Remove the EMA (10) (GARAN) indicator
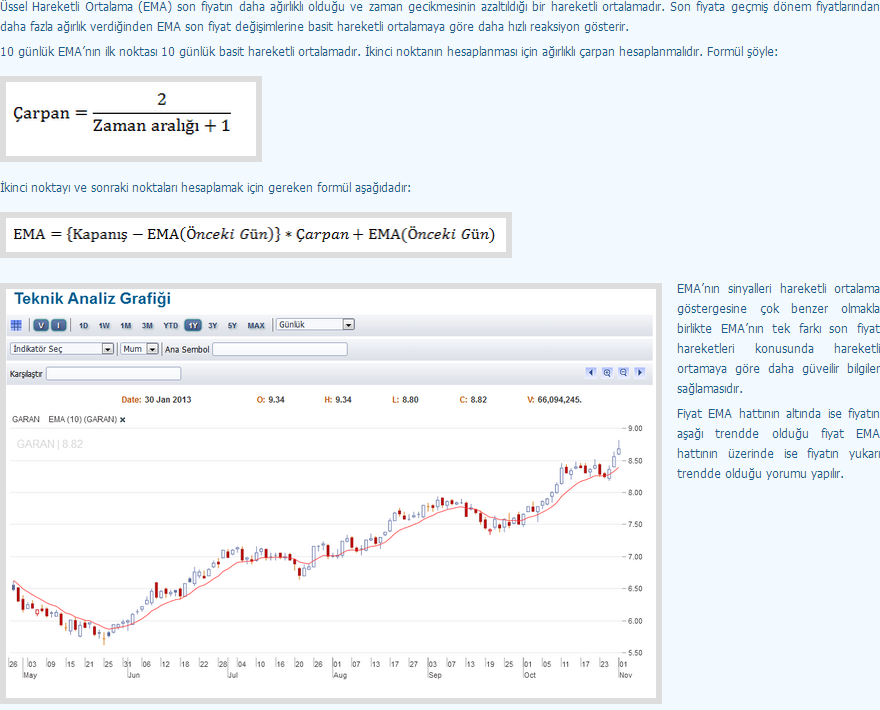 [x=122, y=420]
